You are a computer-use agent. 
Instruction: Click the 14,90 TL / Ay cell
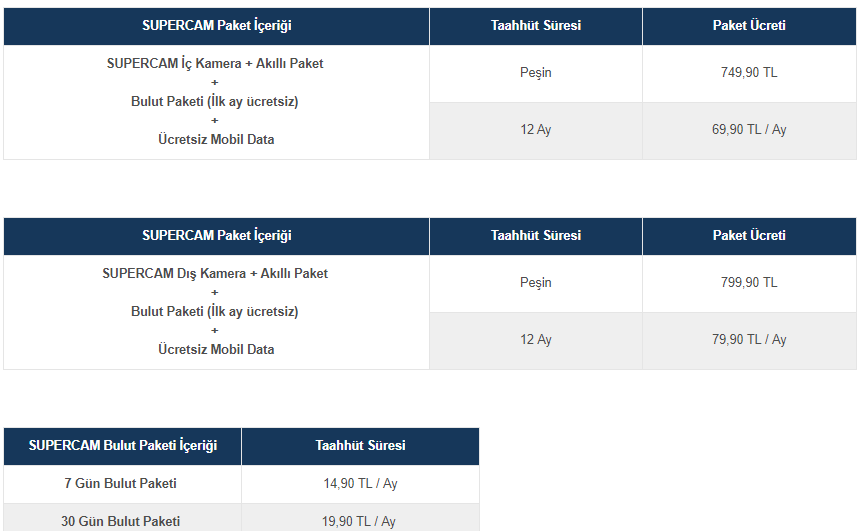coord(360,484)
